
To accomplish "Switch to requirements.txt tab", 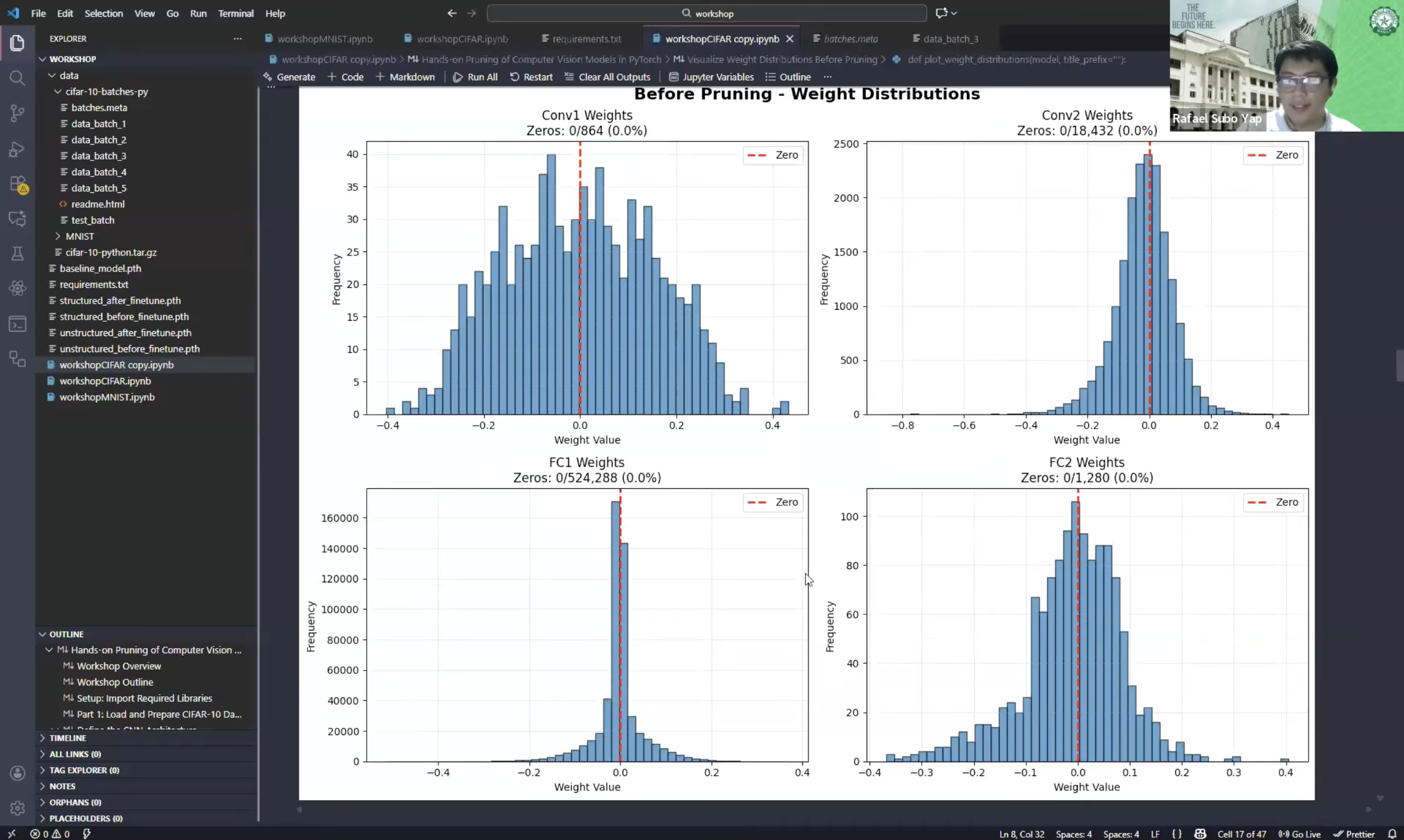I will (x=582, y=39).
